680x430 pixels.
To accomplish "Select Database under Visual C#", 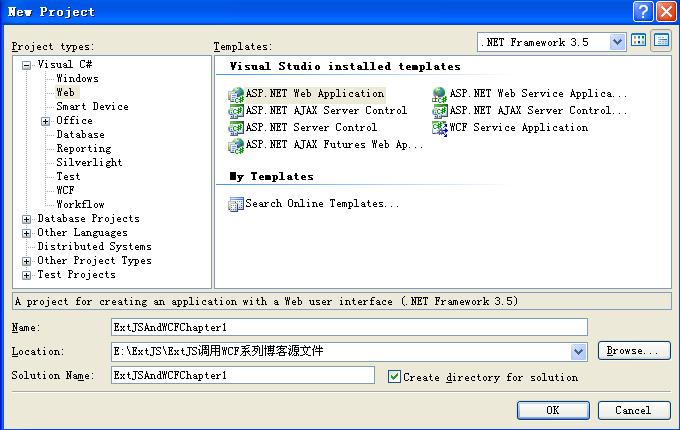I will point(80,135).
